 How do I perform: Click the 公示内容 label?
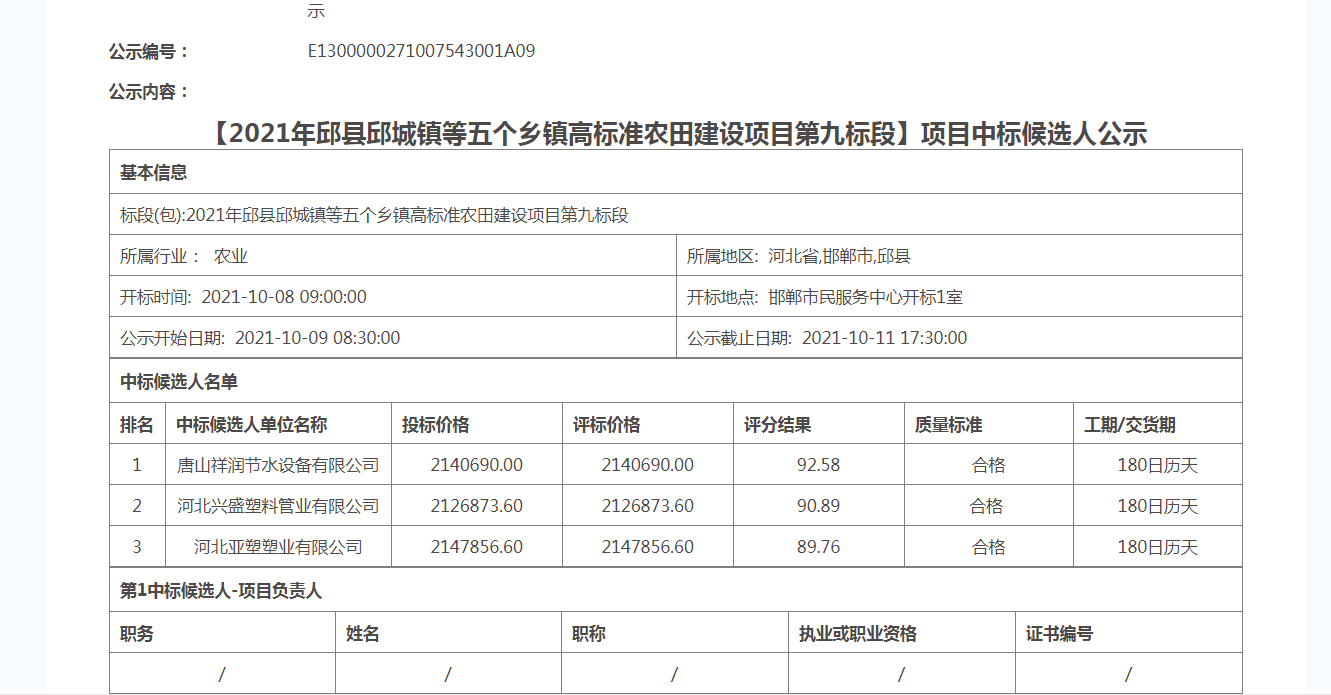coord(149,92)
